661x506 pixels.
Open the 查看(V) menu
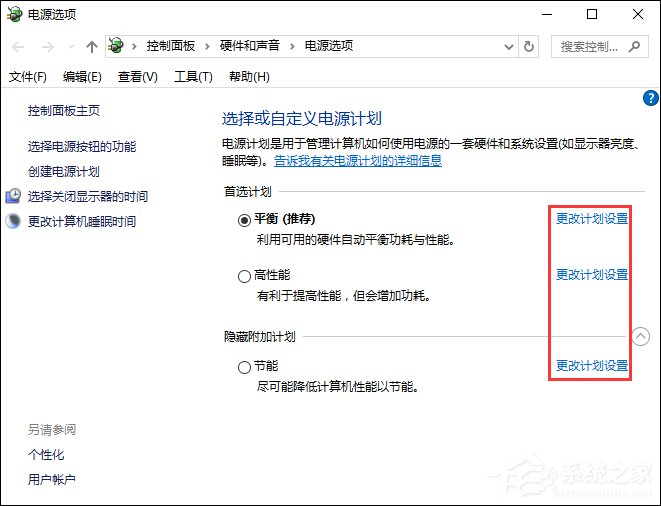point(138,77)
